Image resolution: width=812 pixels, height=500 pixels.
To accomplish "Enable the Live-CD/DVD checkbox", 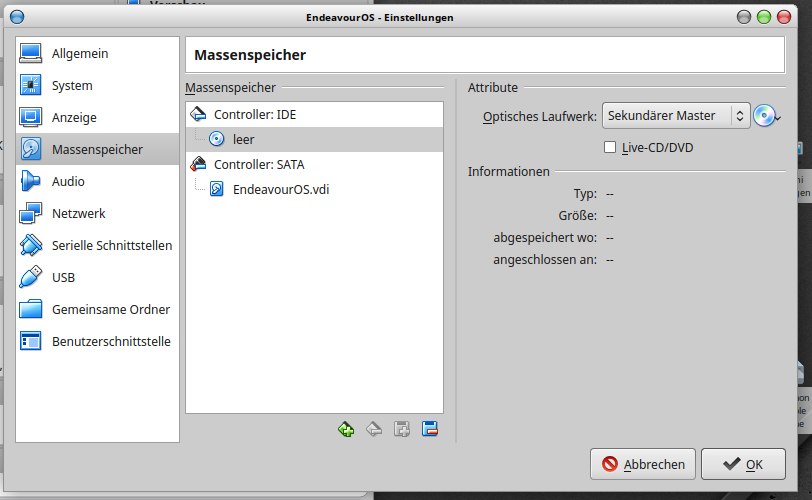I will [x=610, y=148].
